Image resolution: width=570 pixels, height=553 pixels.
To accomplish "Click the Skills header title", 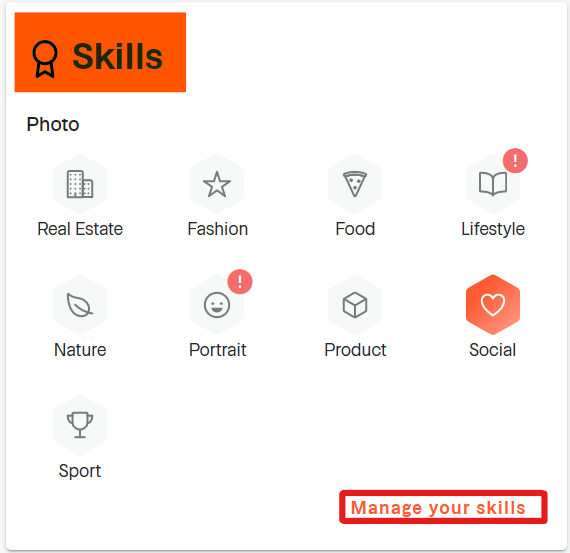I will click(x=117, y=56).
